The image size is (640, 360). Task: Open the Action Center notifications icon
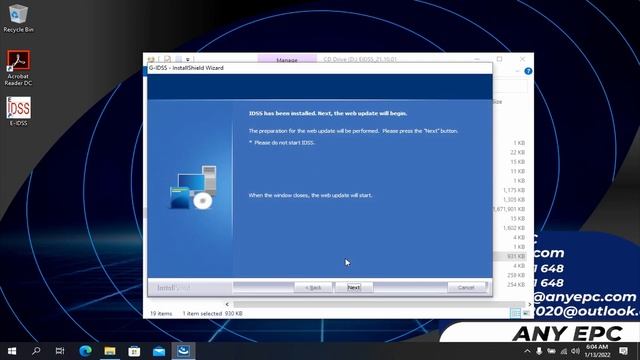623,351
